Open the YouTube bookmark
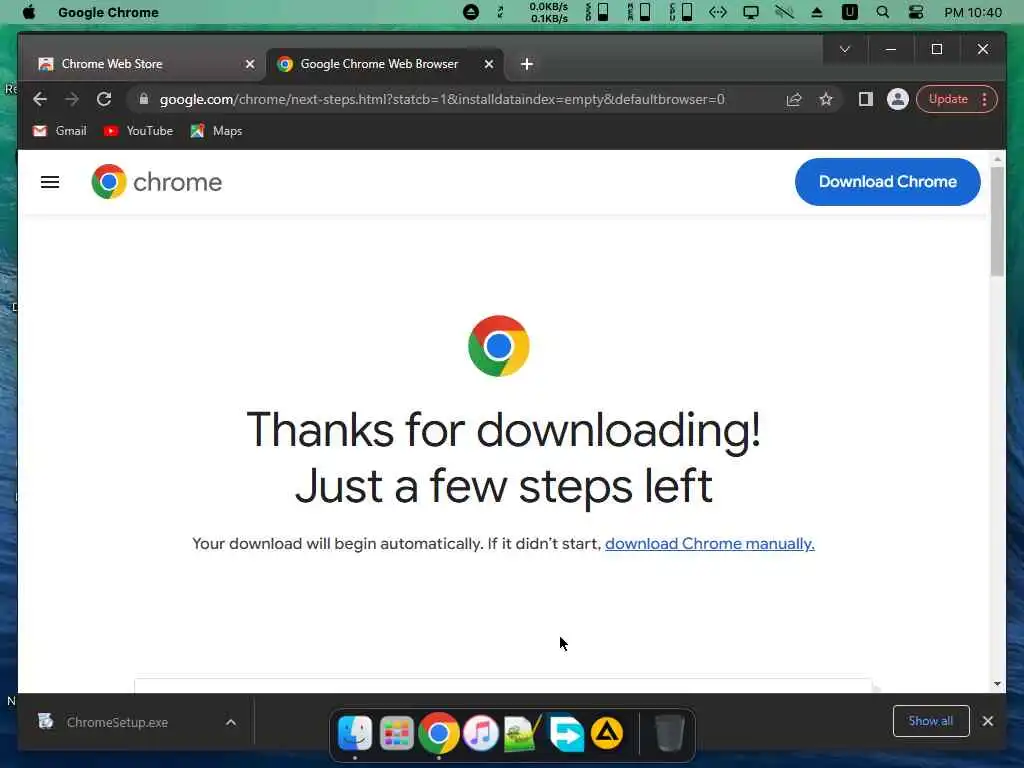Viewport: 1024px width, 768px height. (x=138, y=131)
